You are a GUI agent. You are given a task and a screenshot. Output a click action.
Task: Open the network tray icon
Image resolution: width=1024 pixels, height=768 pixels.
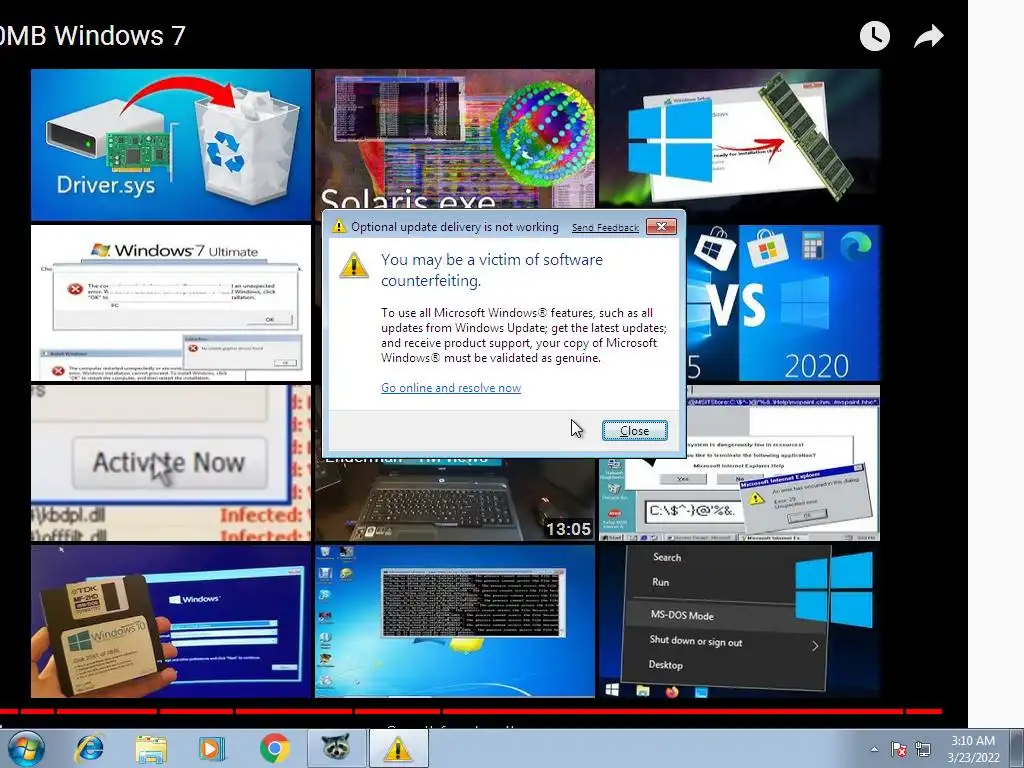[923, 749]
